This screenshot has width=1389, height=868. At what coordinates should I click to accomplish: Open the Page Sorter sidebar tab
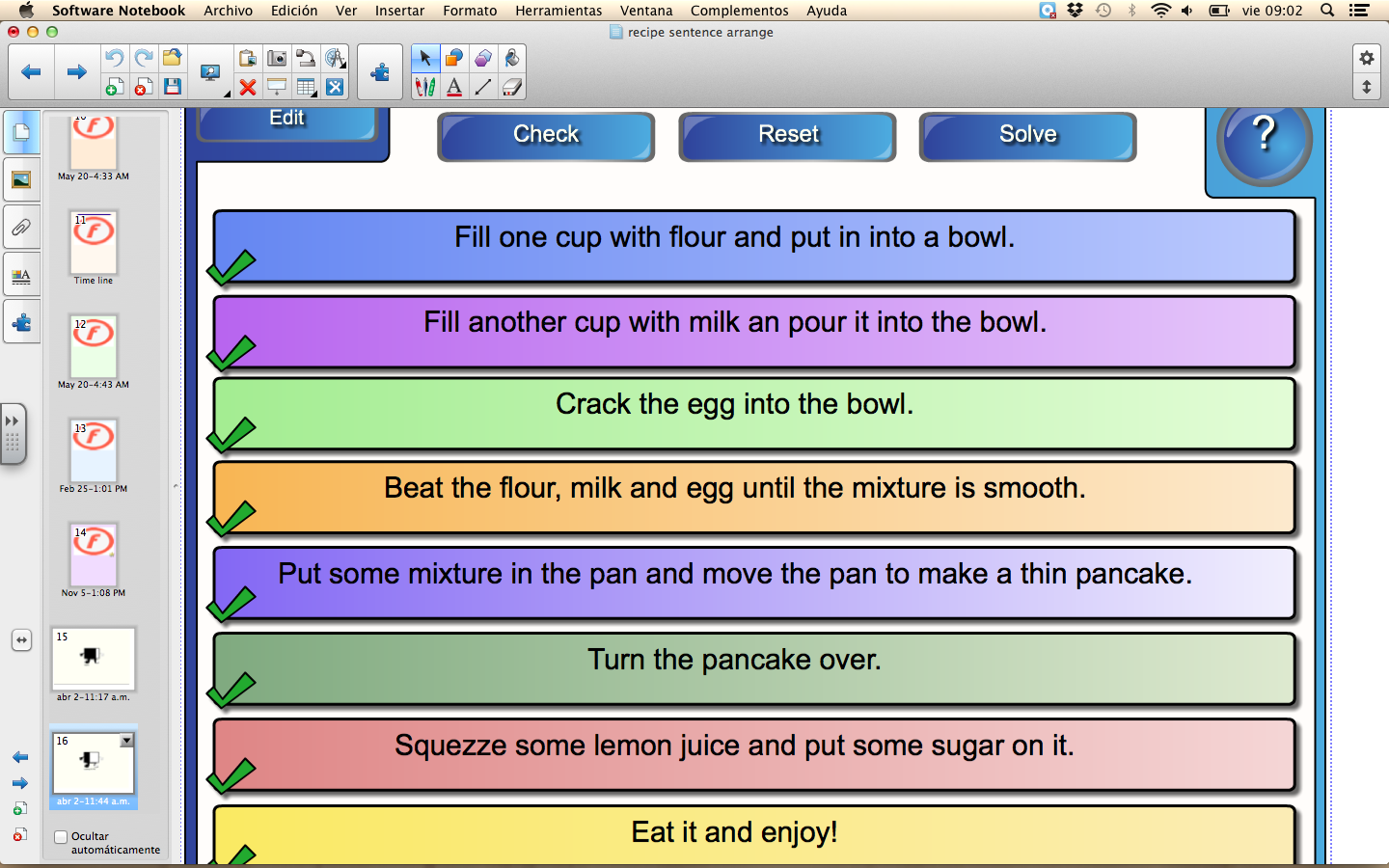(21, 132)
